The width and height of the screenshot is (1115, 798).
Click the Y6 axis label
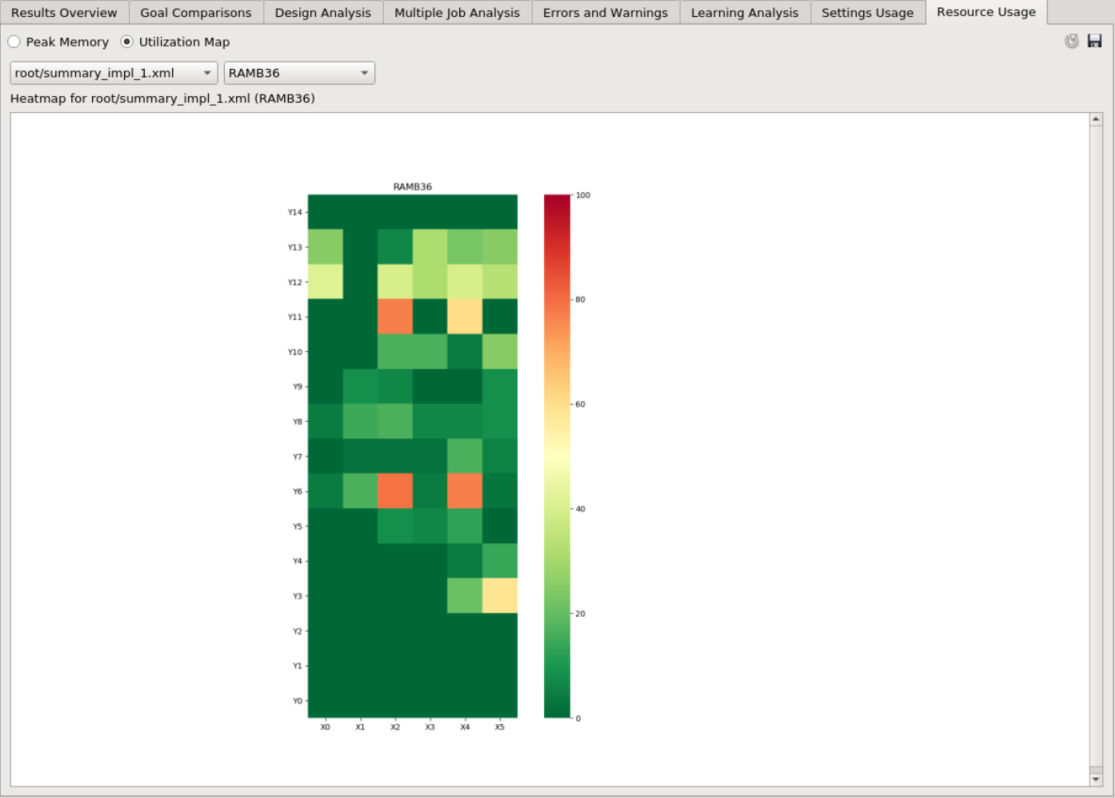297,491
